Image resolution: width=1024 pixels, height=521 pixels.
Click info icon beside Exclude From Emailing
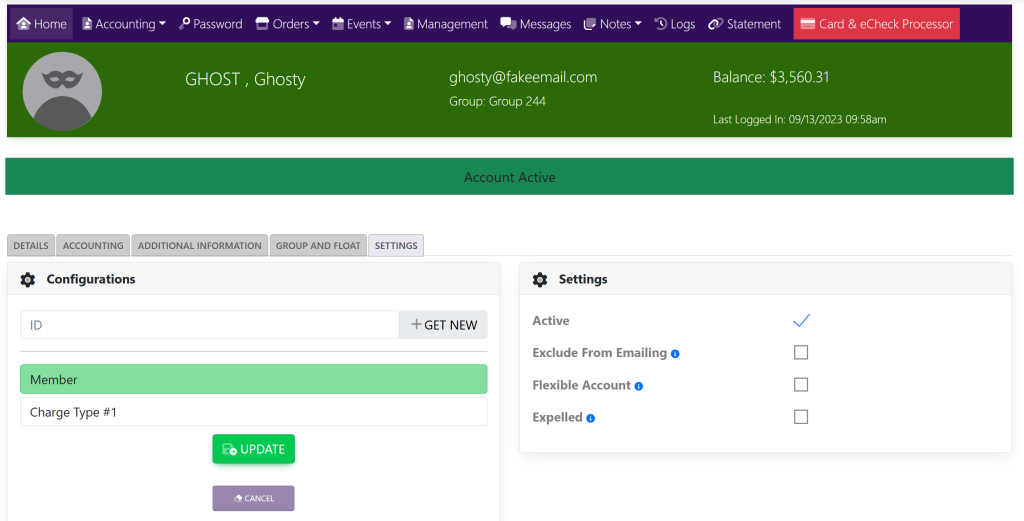pos(676,354)
